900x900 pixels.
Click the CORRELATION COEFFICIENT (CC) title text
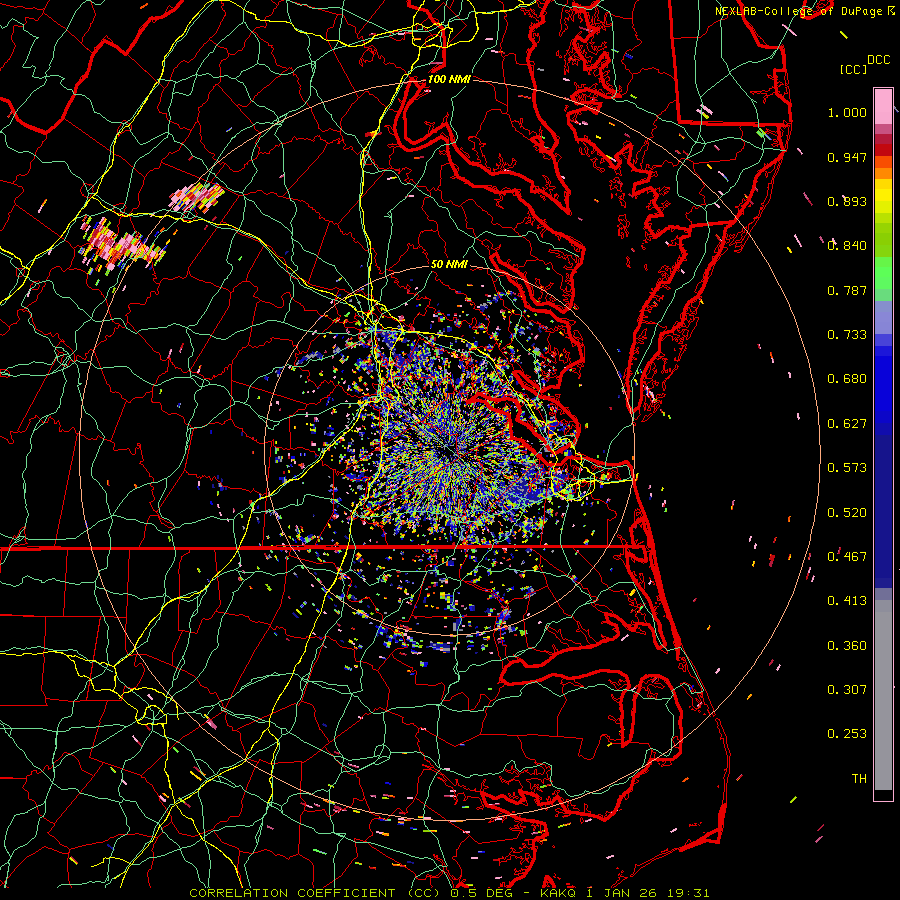click(315, 893)
